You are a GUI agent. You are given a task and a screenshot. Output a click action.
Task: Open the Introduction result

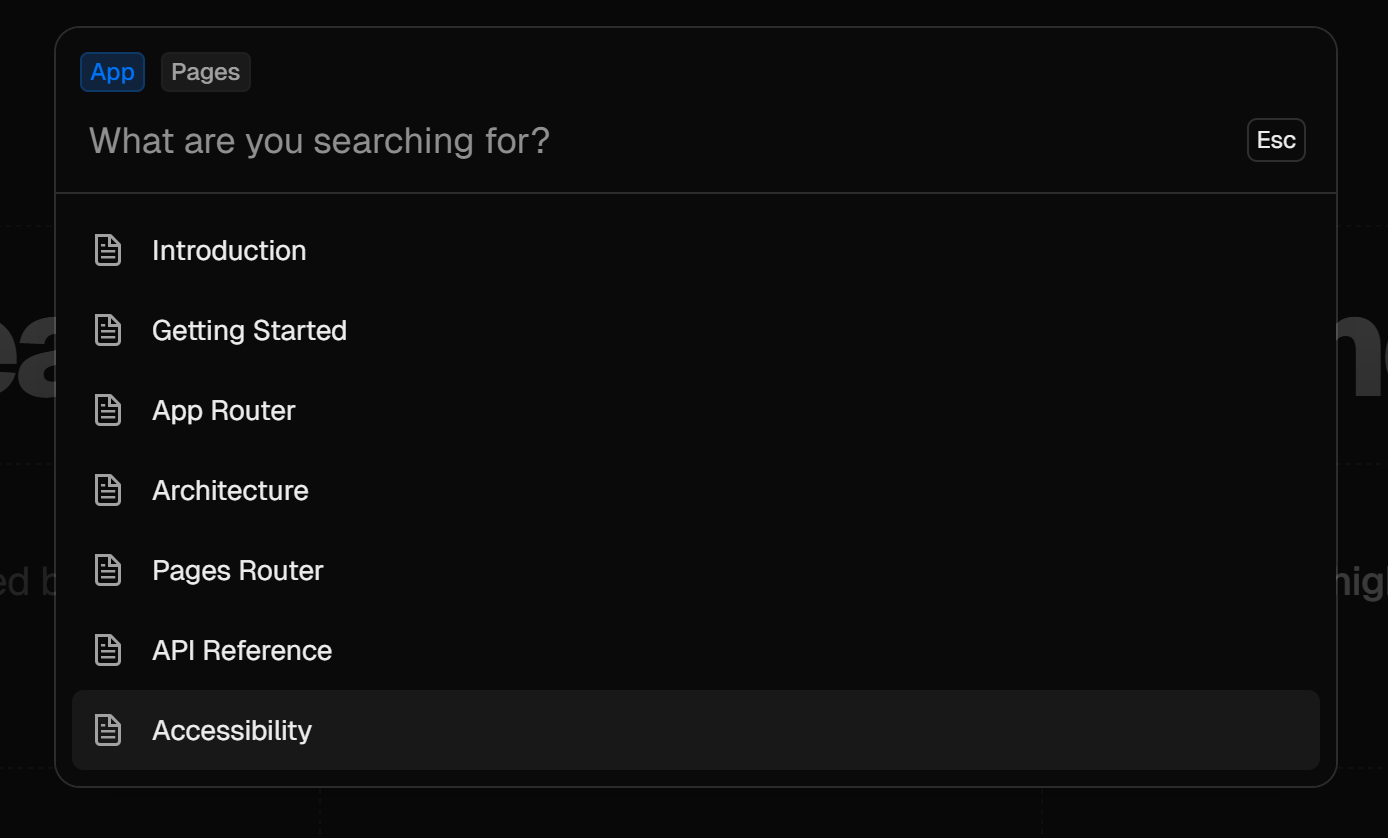coord(229,250)
